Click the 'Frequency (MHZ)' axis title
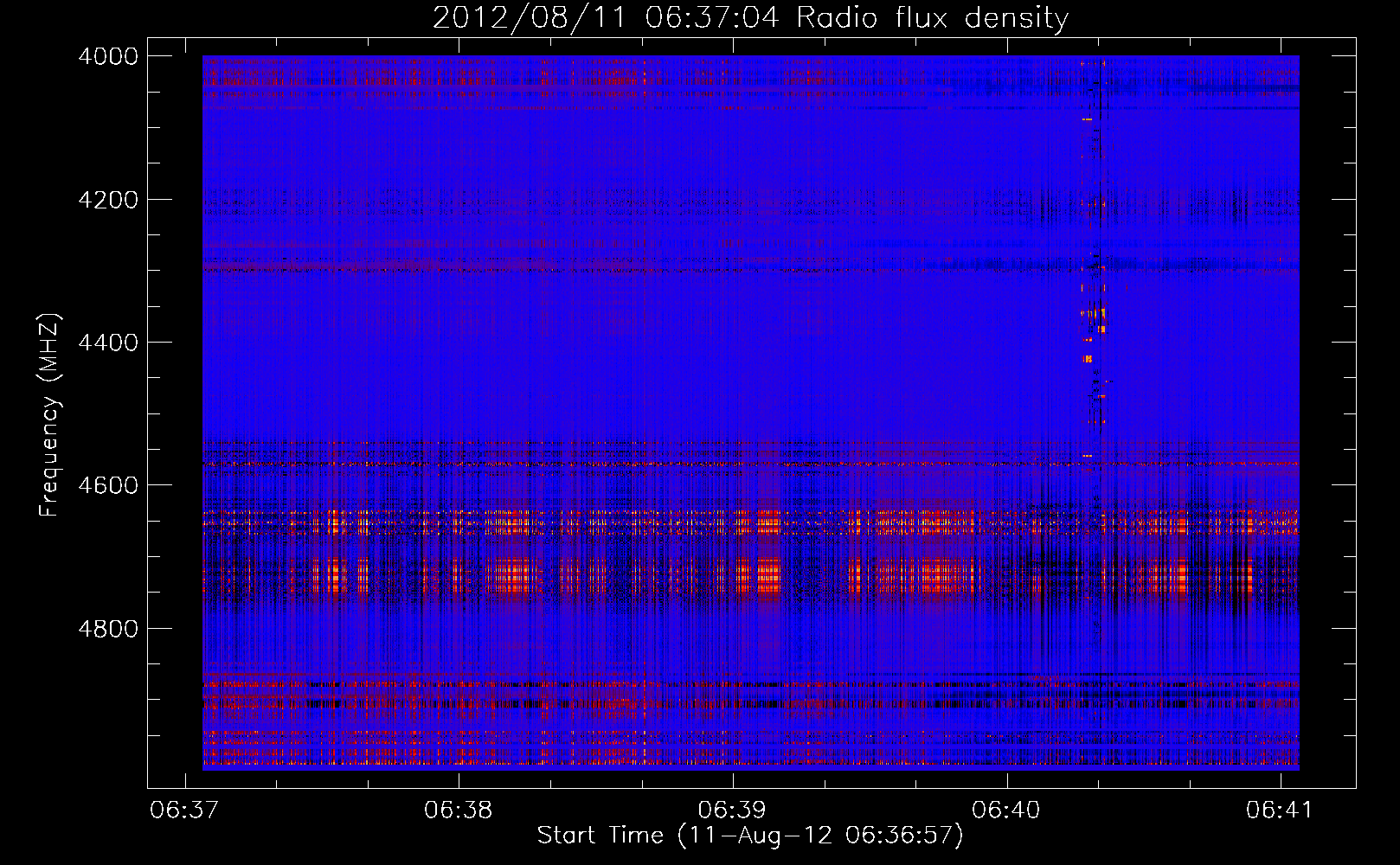 pyautogui.click(x=49, y=414)
